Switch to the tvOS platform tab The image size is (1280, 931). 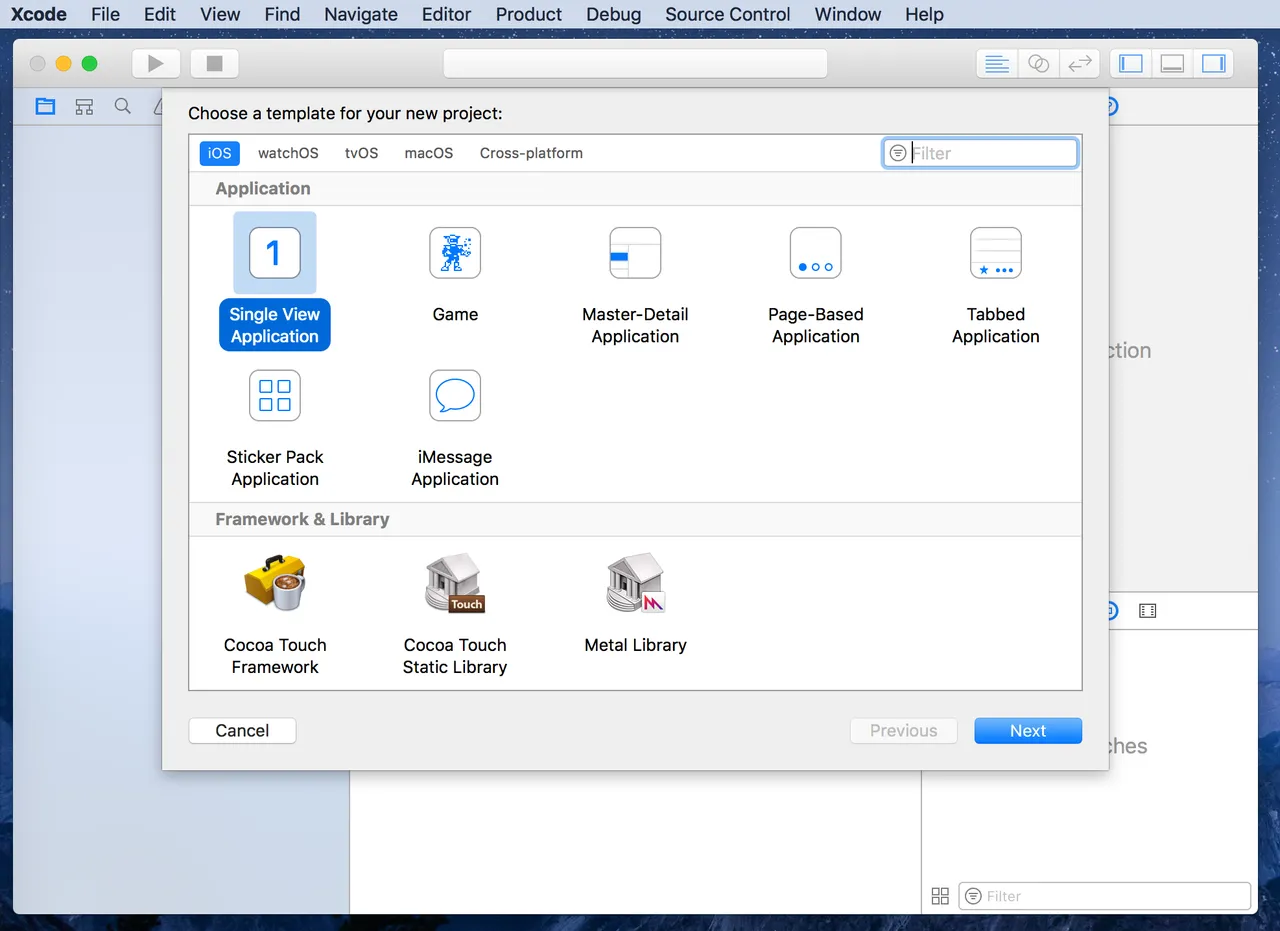coord(362,153)
